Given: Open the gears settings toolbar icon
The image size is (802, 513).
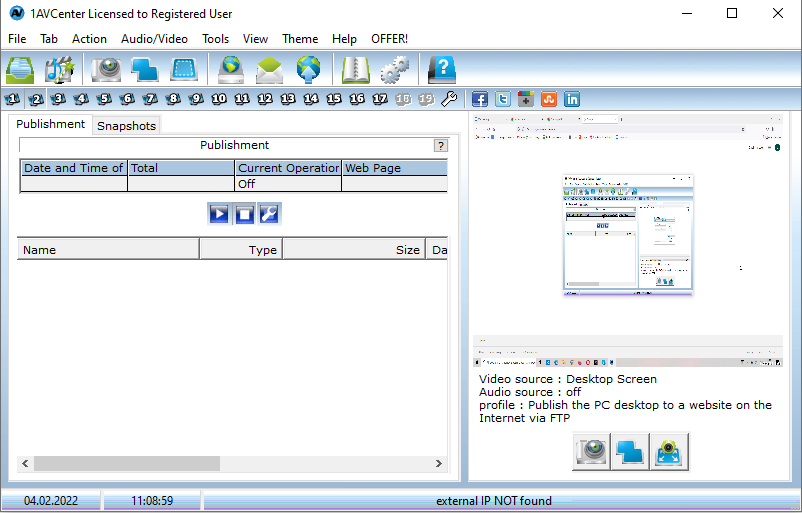Looking at the screenshot, I should (x=395, y=69).
